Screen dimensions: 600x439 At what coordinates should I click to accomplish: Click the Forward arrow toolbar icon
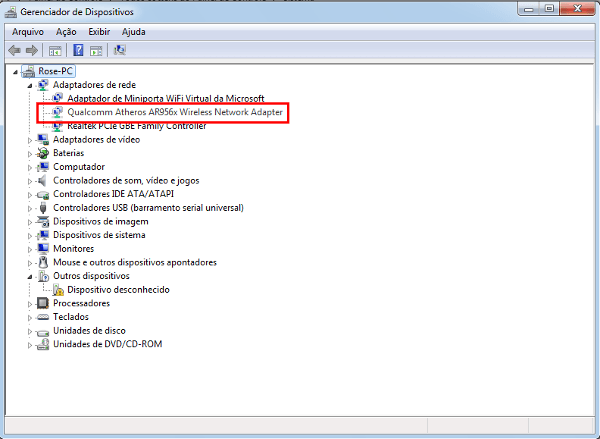point(32,50)
